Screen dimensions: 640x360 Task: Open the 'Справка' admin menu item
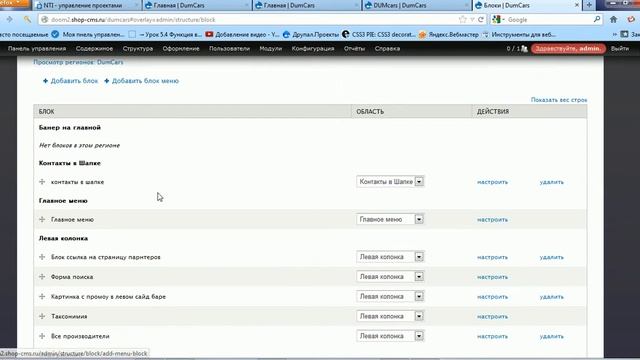[387, 49]
